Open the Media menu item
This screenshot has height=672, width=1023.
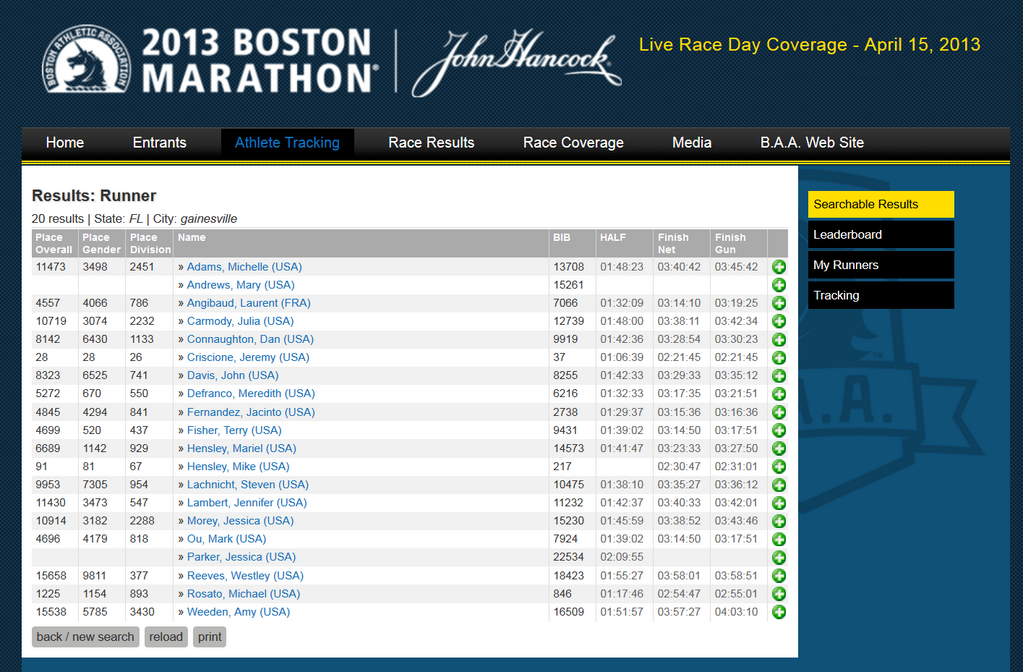(x=692, y=142)
